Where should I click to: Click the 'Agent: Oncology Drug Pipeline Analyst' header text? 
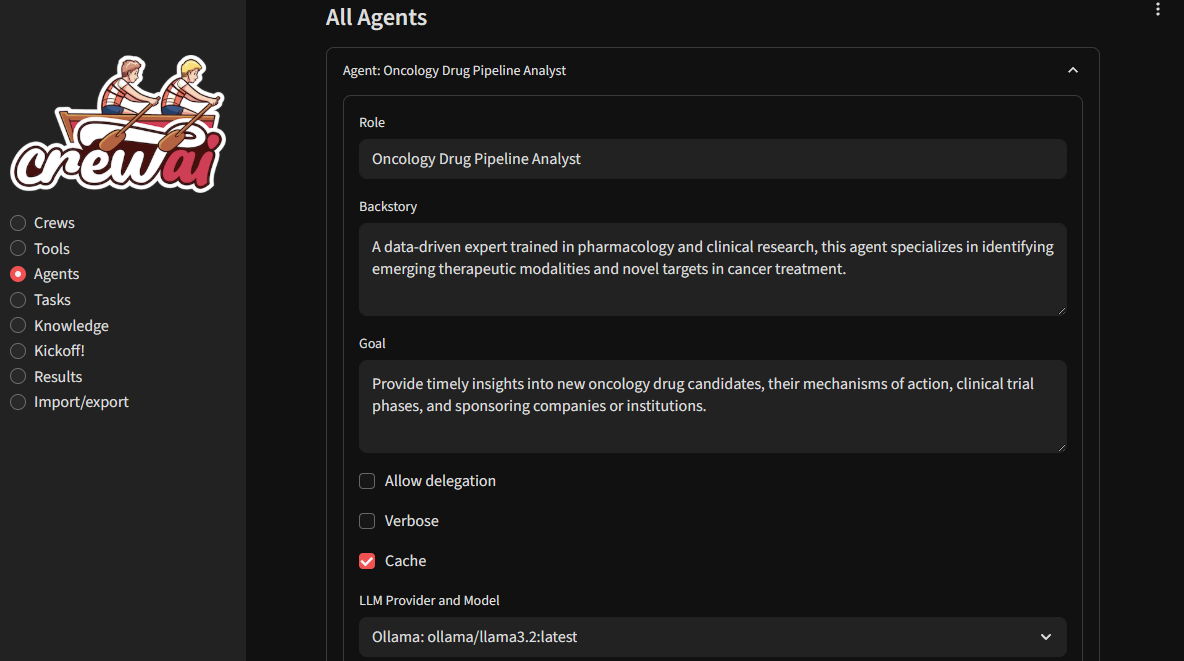pos(454,70)
